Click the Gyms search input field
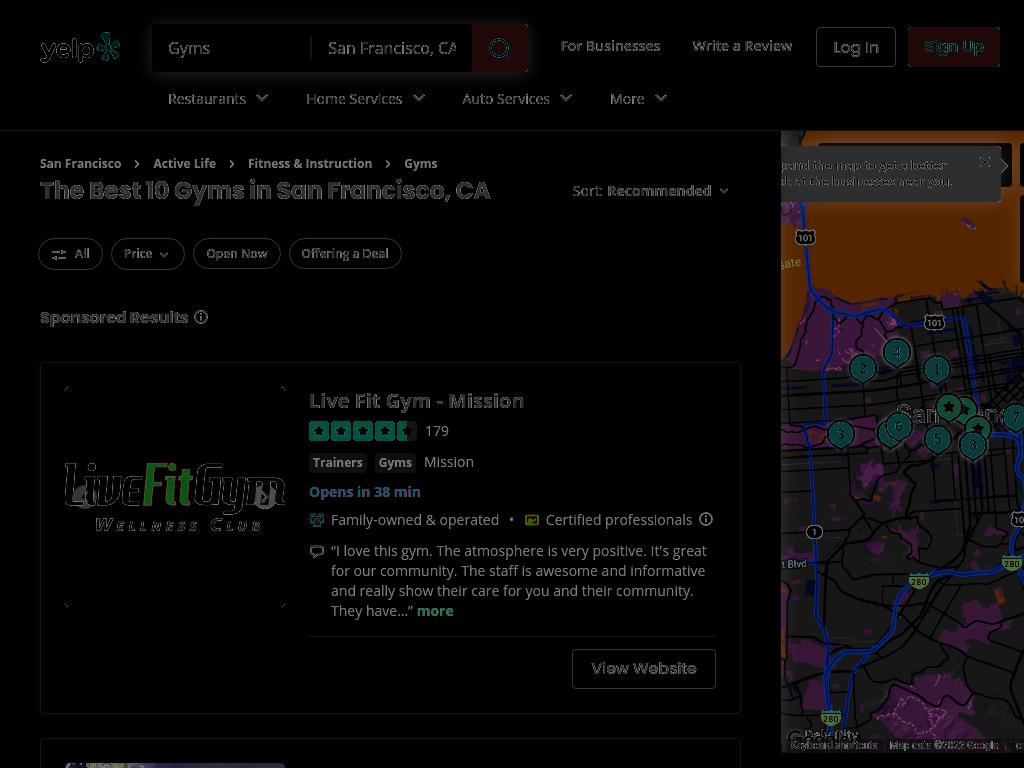The width and height of the screenshot is (1024, 768). click(232, 48)
